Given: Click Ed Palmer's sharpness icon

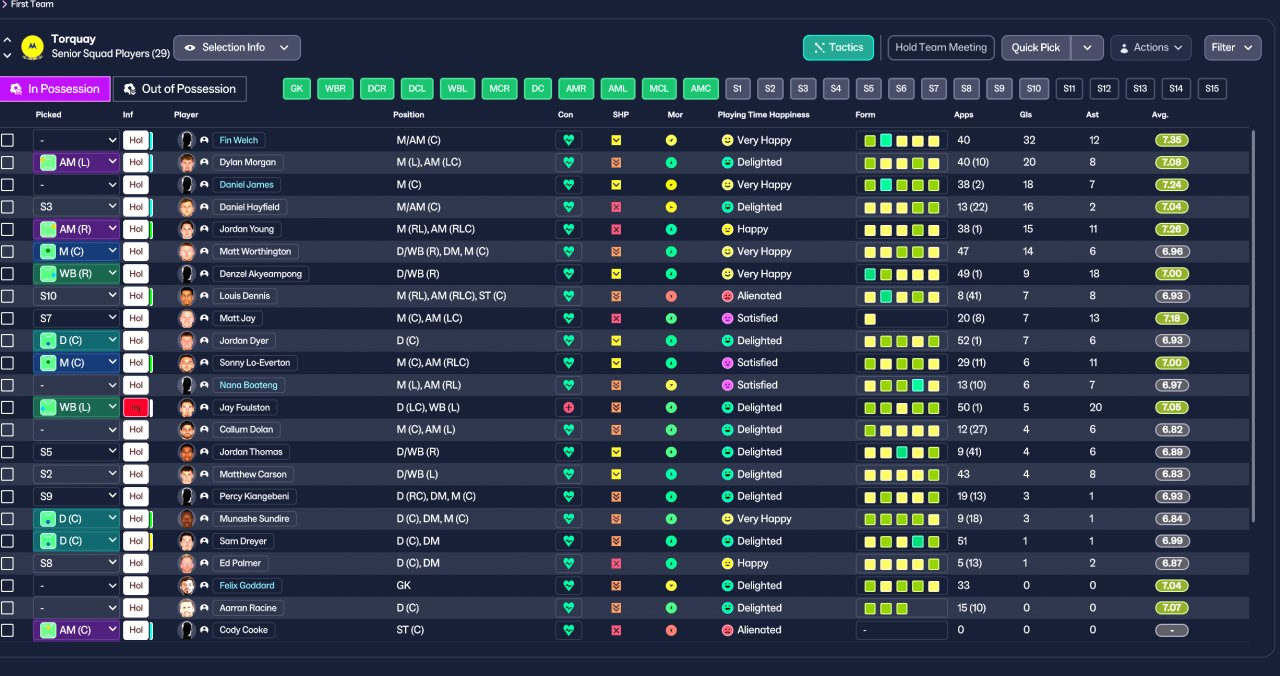Looking at the screenshot, I should pos(616,563).
